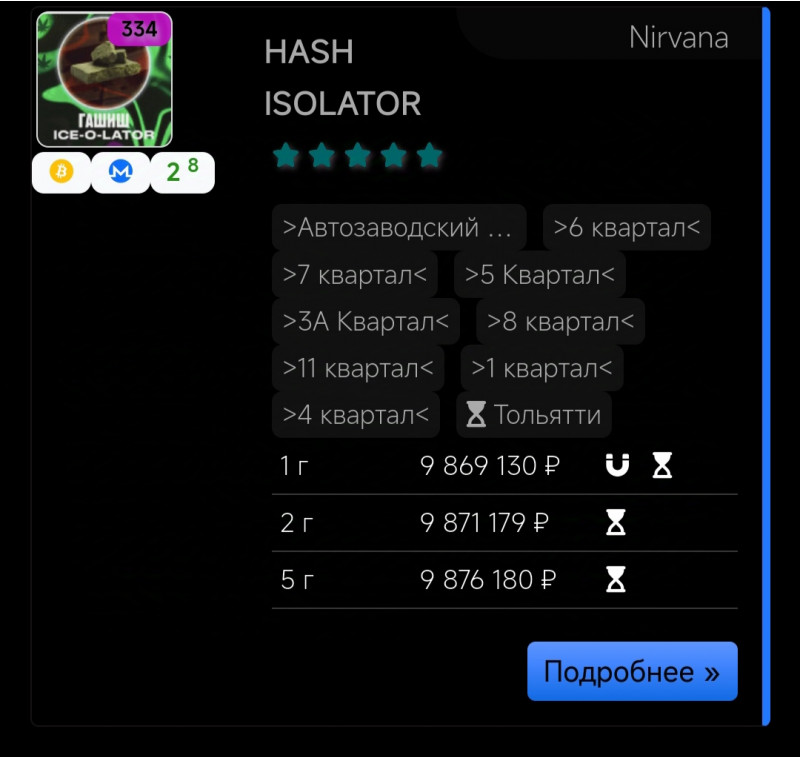Click the magnet icon in the 1 г row
The height and width of the screenshot is (757, 800).
(617, 465)
